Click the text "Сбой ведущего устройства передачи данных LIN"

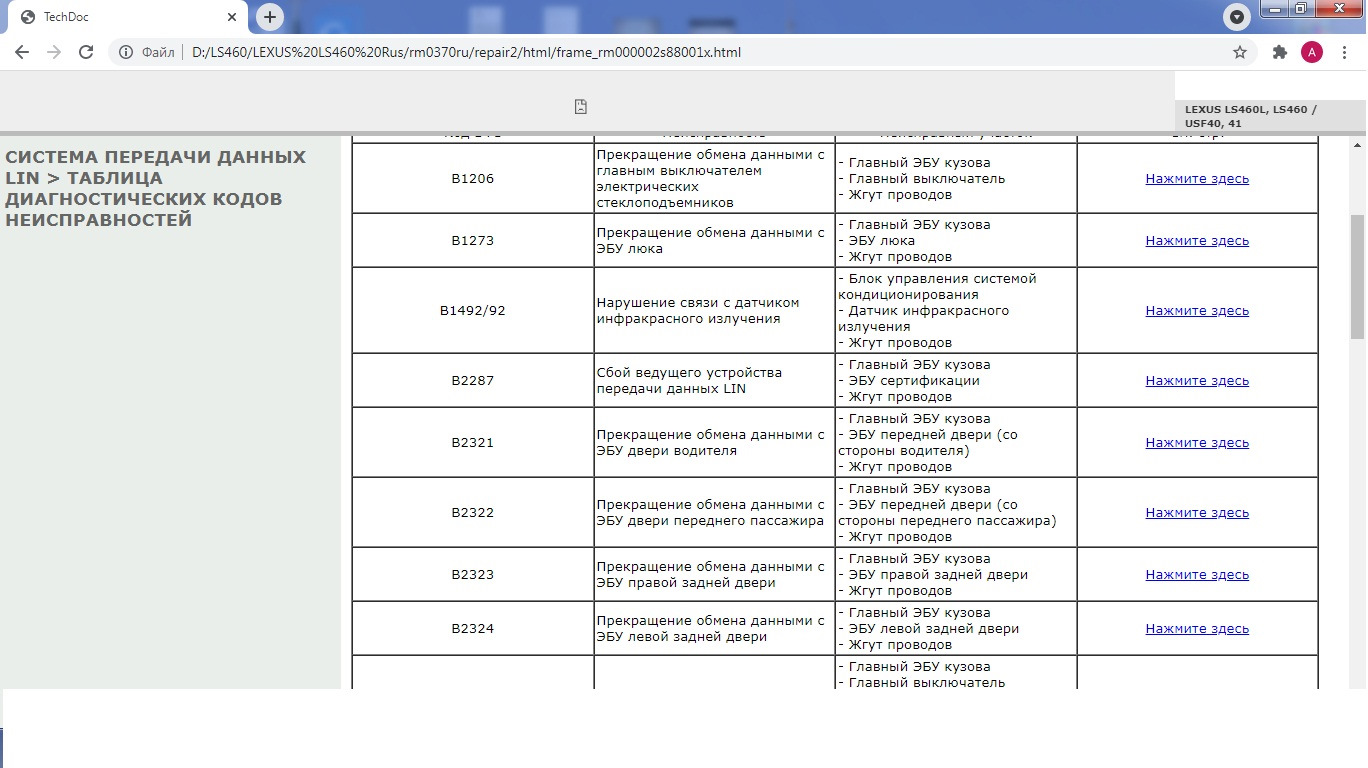tap(690, 381)
